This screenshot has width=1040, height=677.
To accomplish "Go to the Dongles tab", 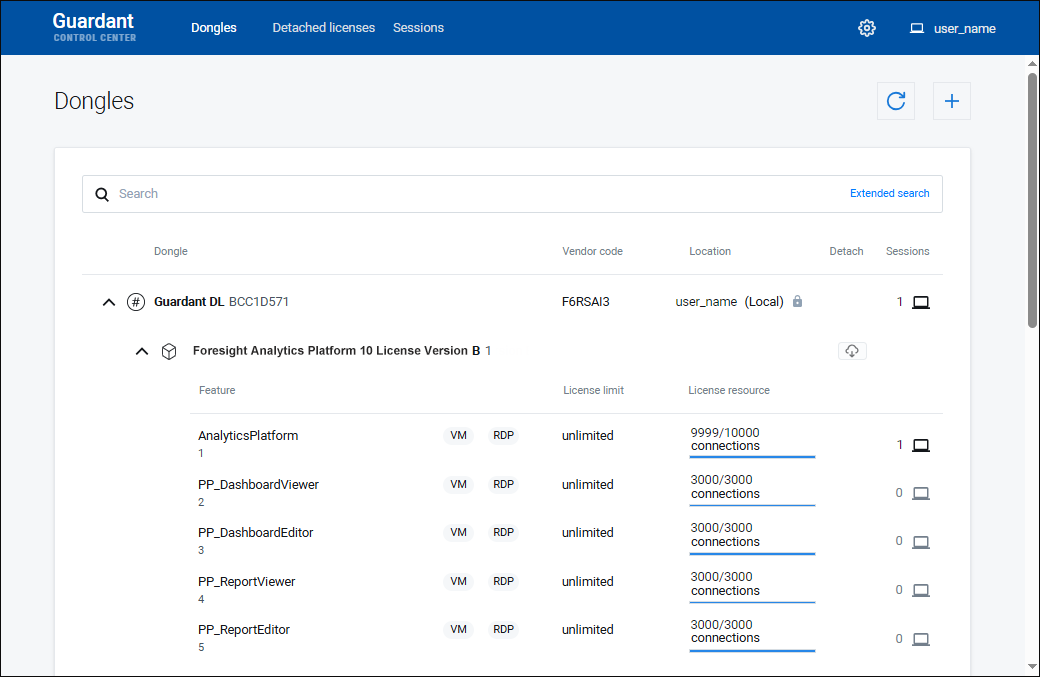I will (214, 28).
